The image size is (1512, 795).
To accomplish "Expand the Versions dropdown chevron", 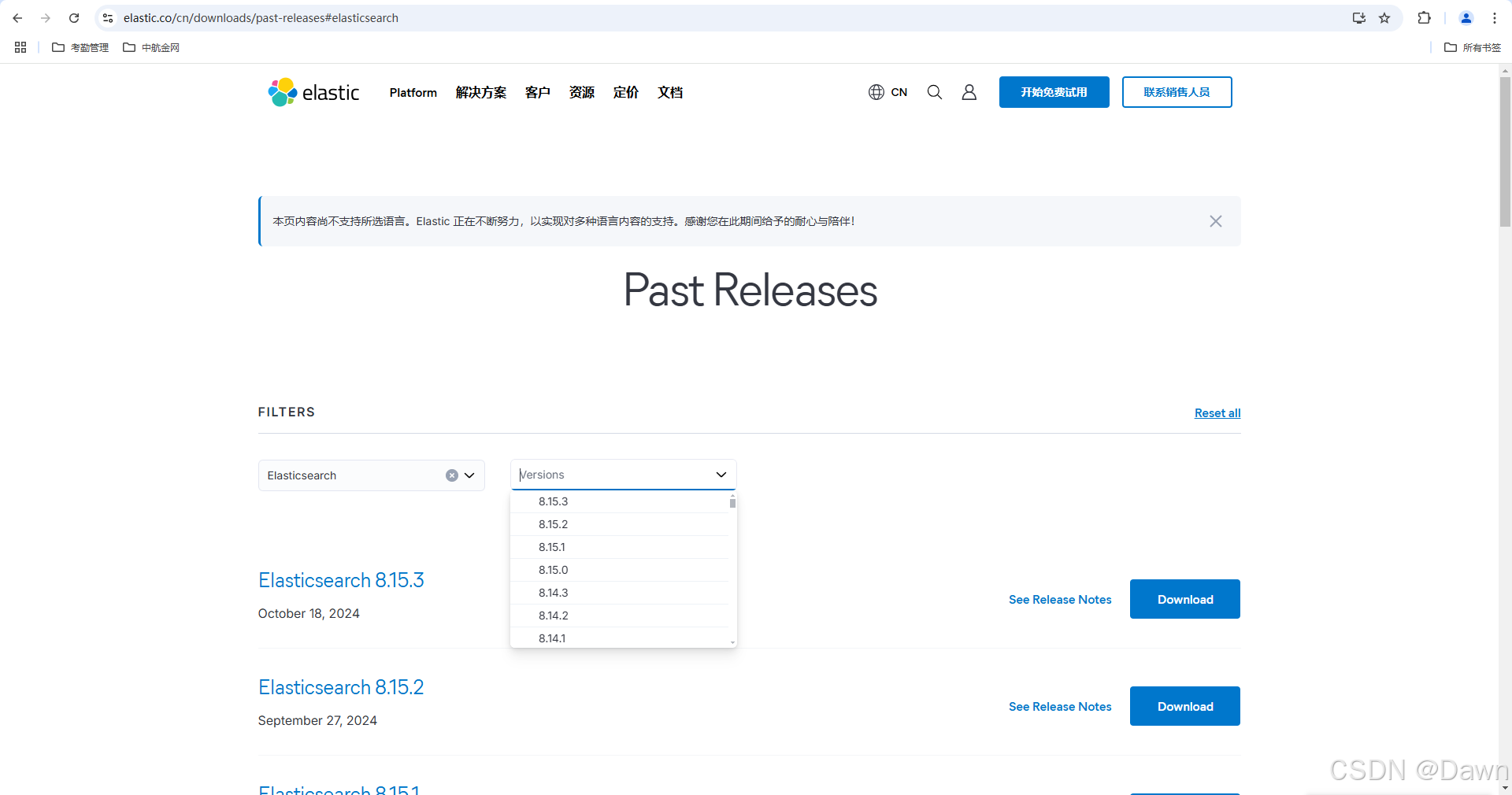I will 721,475.
